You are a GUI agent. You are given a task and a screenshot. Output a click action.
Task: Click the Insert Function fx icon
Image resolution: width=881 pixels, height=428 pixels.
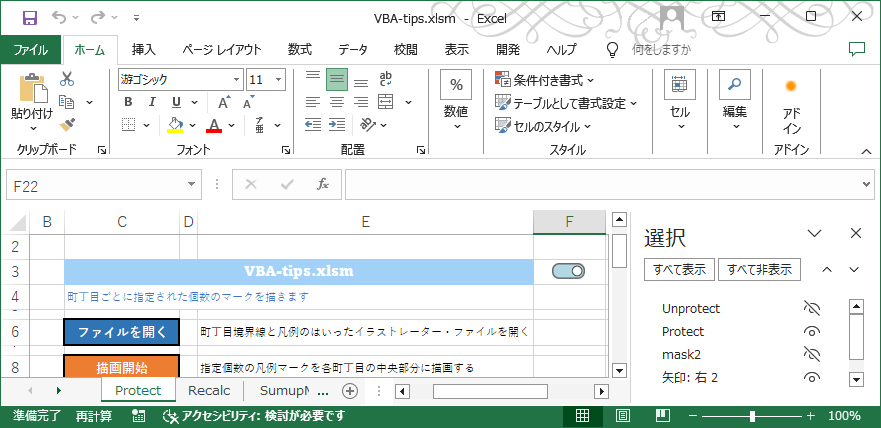tap(322, 185)
